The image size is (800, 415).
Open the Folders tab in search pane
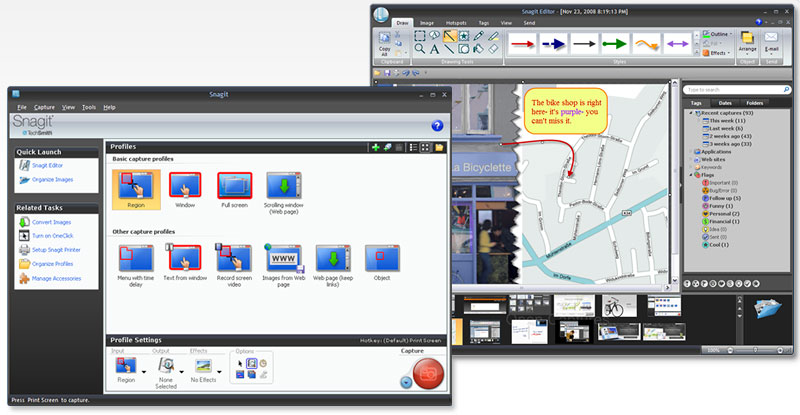coord(755,103)
